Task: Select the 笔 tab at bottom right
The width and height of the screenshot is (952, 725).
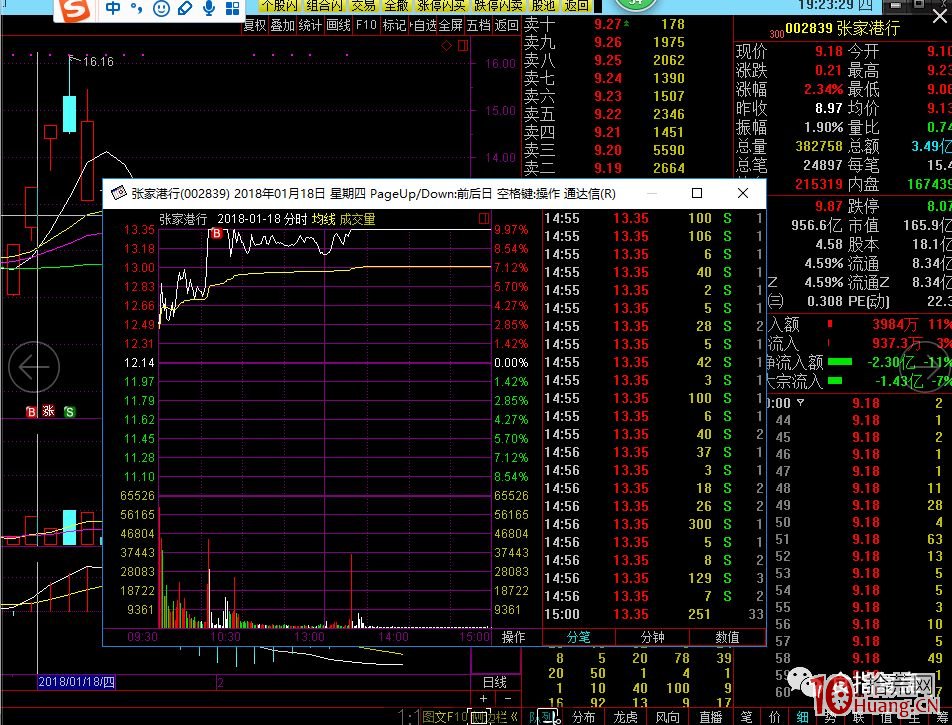Action: tap(746, 717)
